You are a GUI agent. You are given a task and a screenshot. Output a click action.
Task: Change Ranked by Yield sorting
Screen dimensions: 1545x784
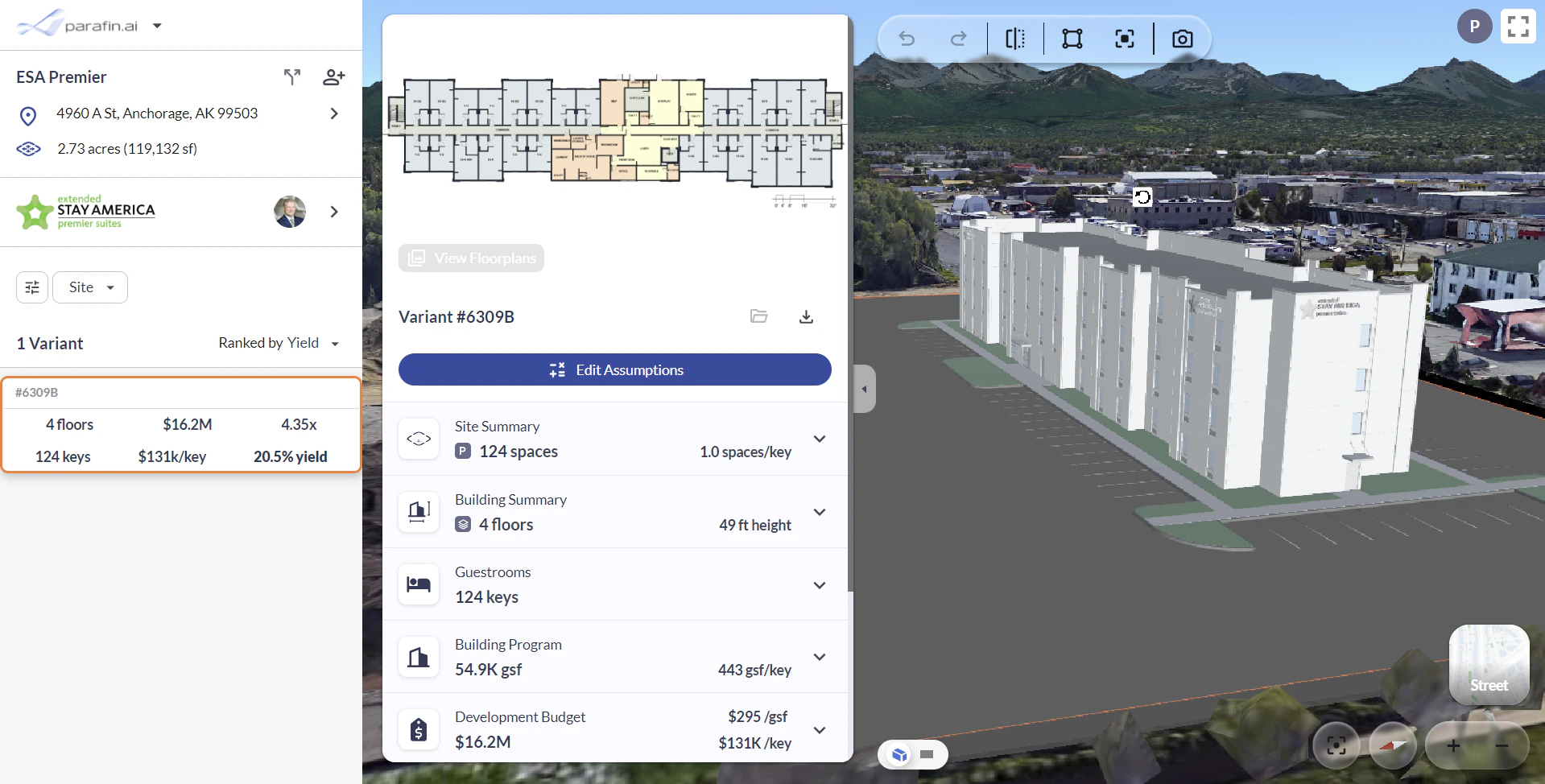pyautogui.click(x=279, y=343)
